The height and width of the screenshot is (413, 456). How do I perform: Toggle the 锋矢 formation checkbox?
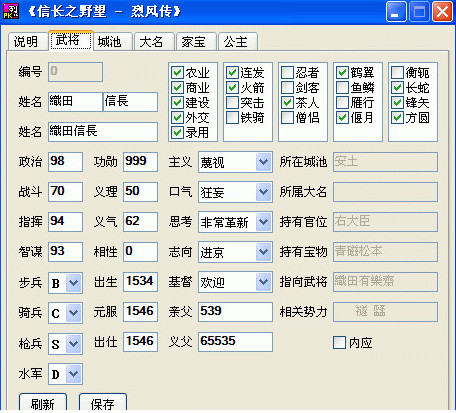point(397,102)
